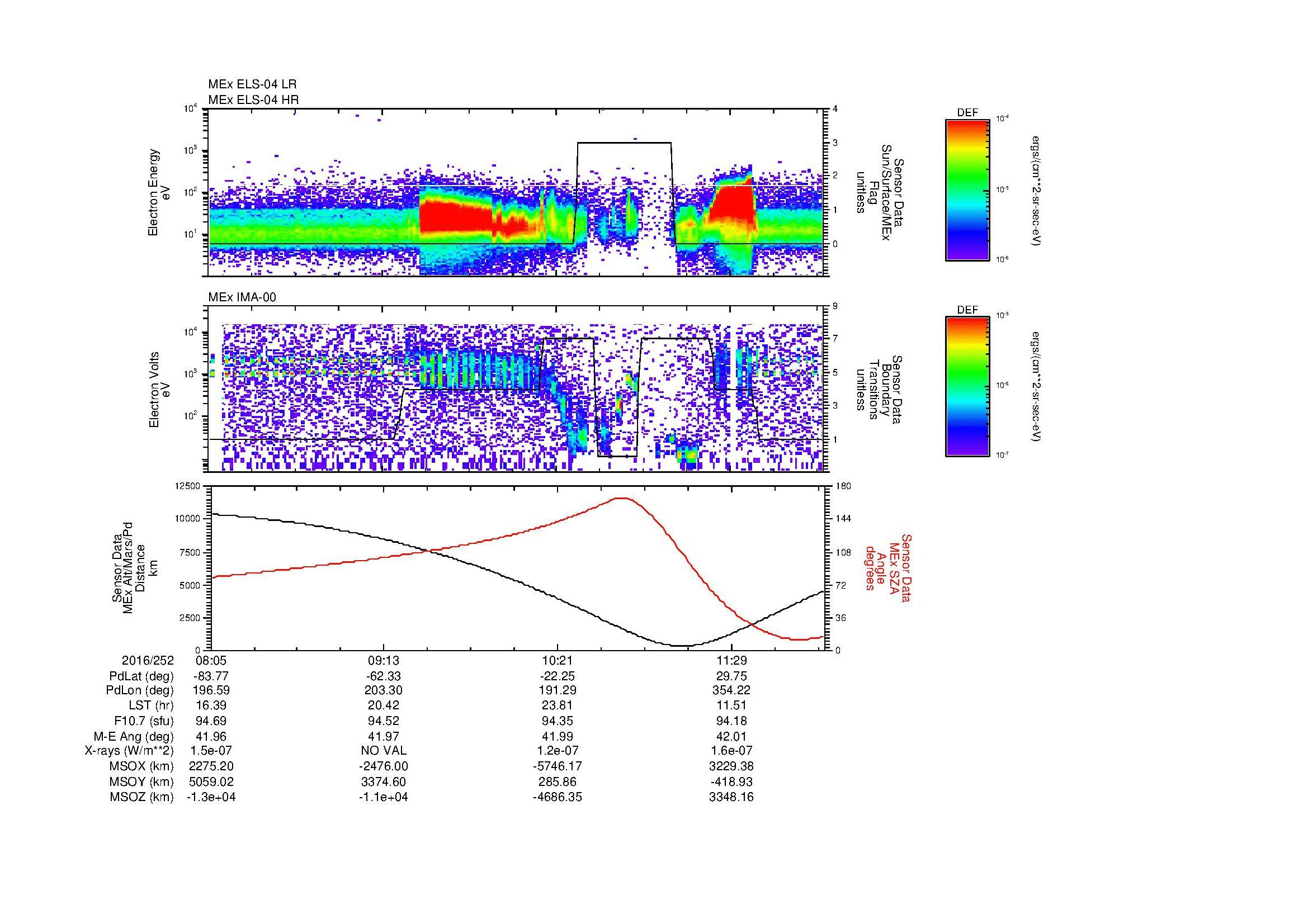Viewport: 1308px width, 924px height.
Task: Click the 'MEx Alt/Mars/Pd Distance km' axis label
Action: click(134, 568)
